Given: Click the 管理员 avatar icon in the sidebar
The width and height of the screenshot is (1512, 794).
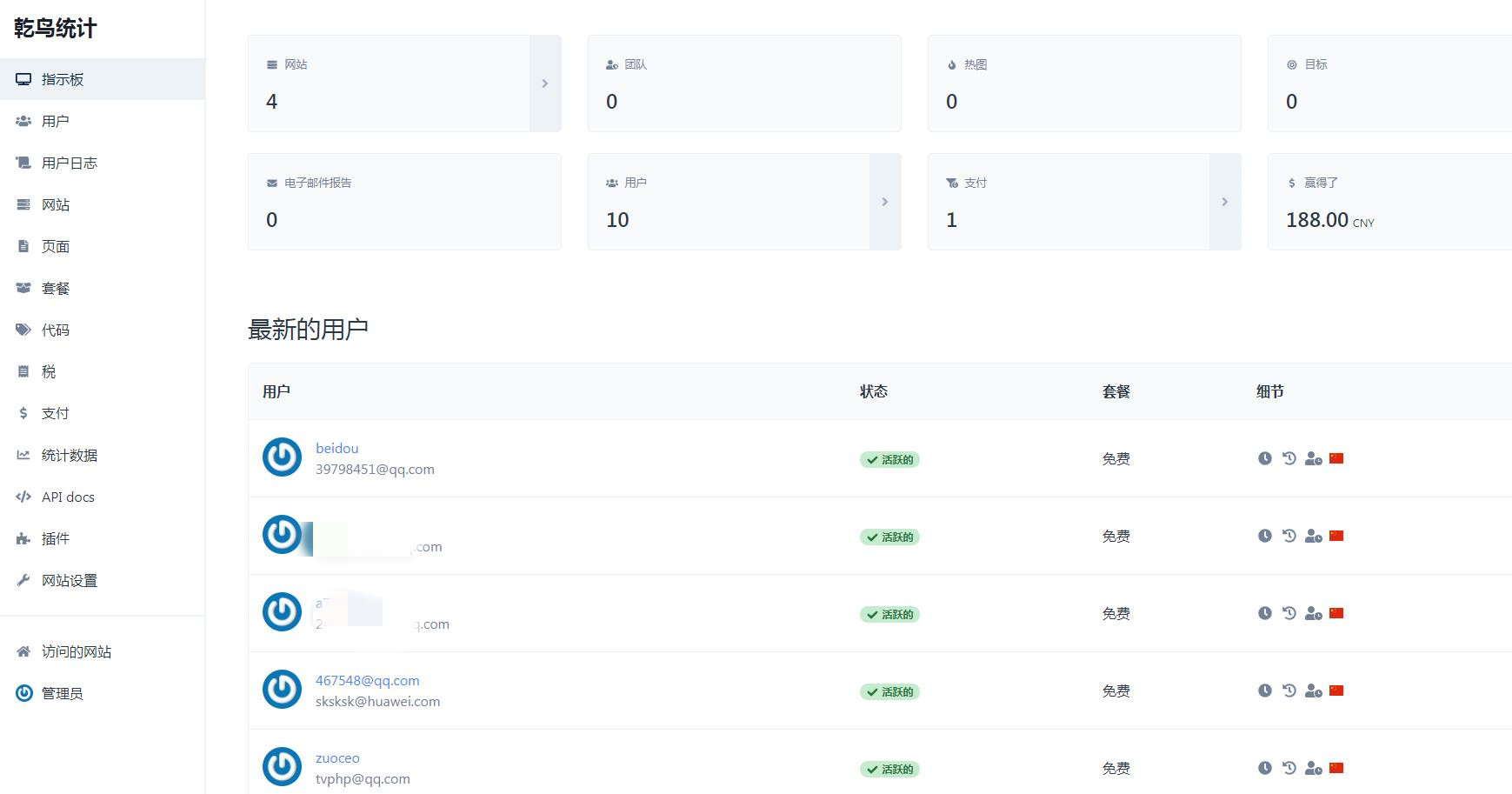Looking at the screenshot, I should point(24,693).
